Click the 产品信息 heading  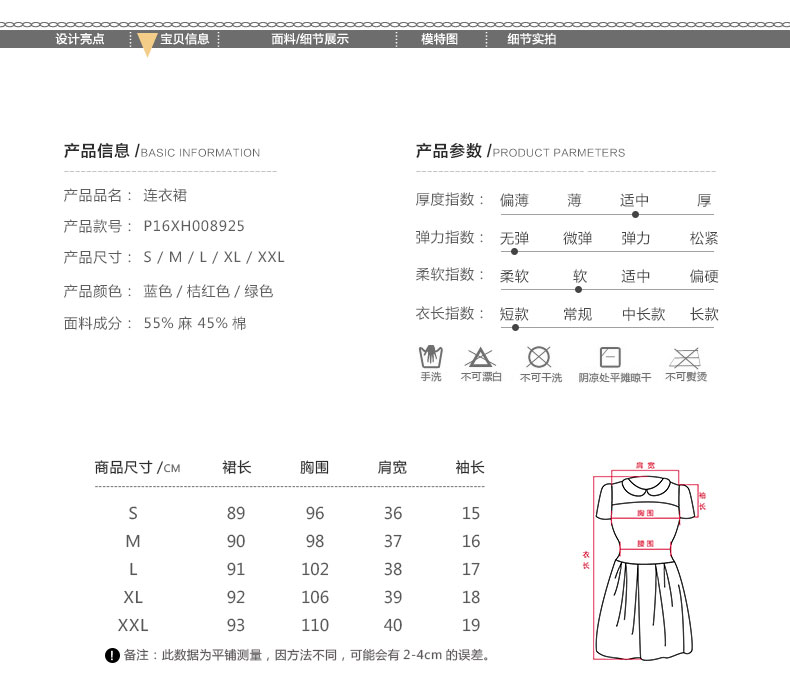[97, 151]
